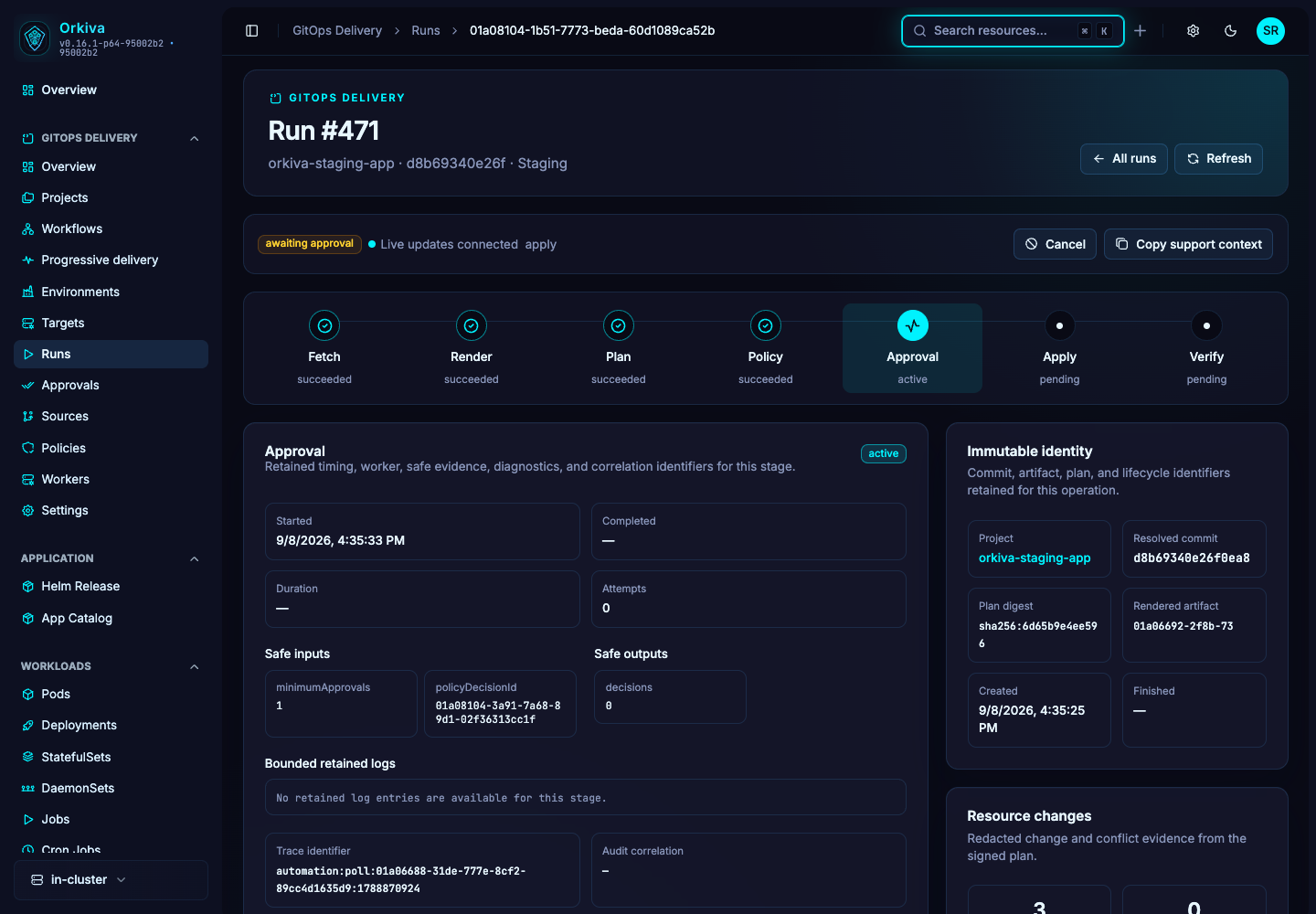The width and height of the screenshot is (1316, 914).
Task: Open settings gear icon in top bar
Action: coord(1194,31)
